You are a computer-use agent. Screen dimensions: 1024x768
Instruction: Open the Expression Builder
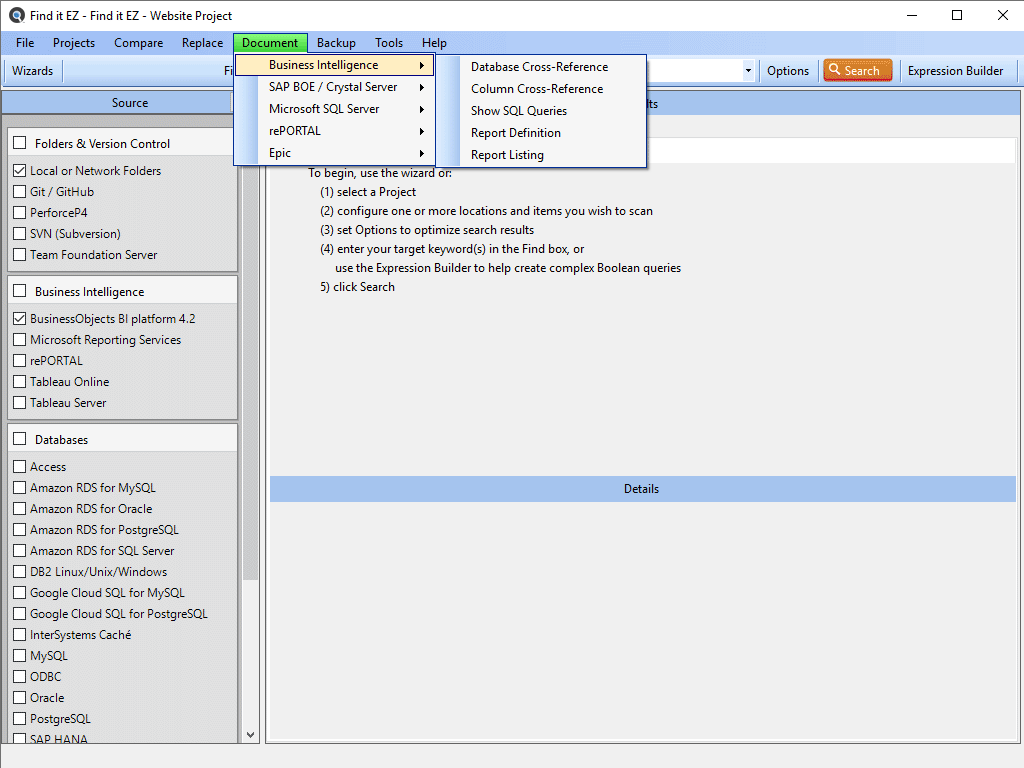(955, 71)
